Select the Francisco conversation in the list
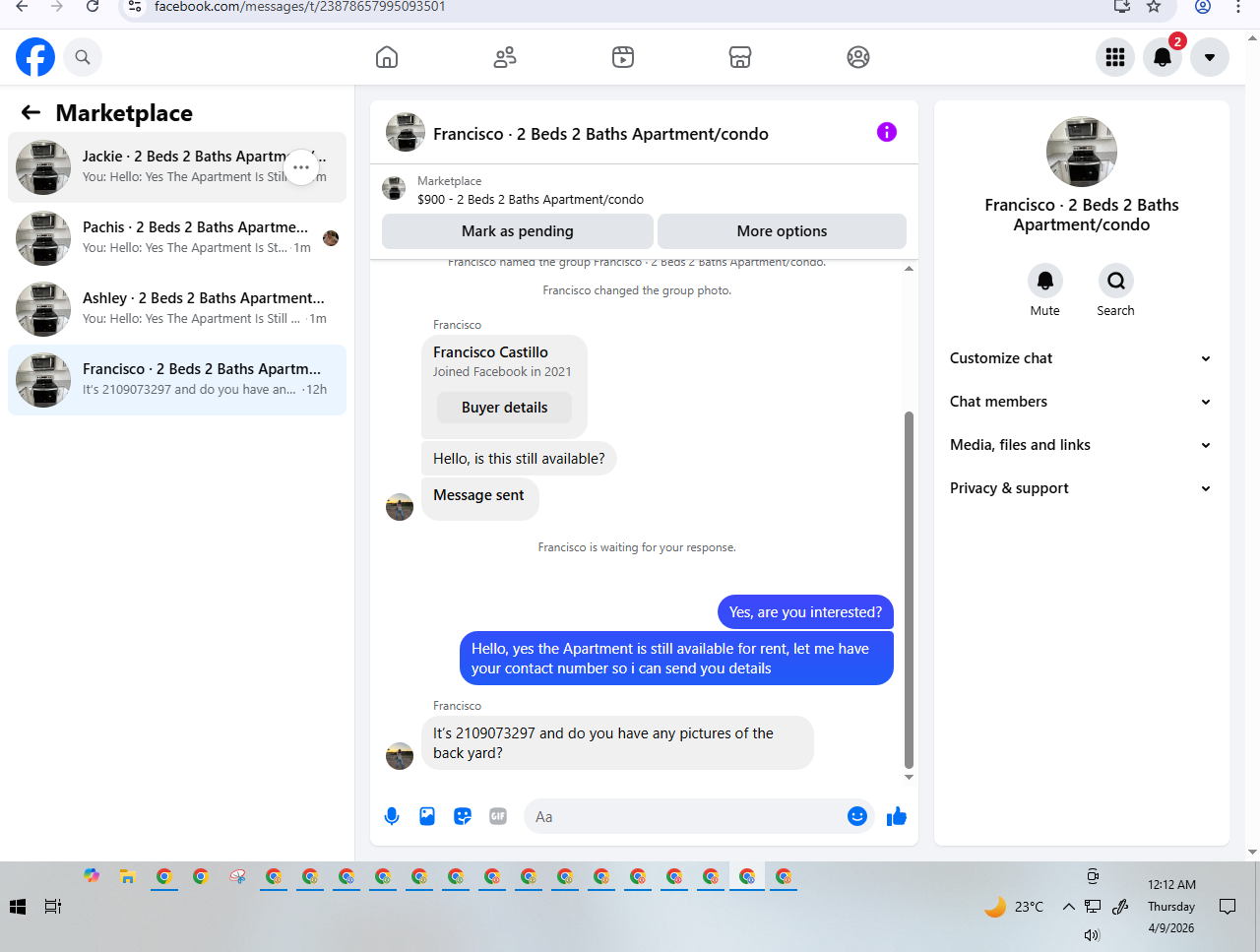1260x952 pixels. 177,380
